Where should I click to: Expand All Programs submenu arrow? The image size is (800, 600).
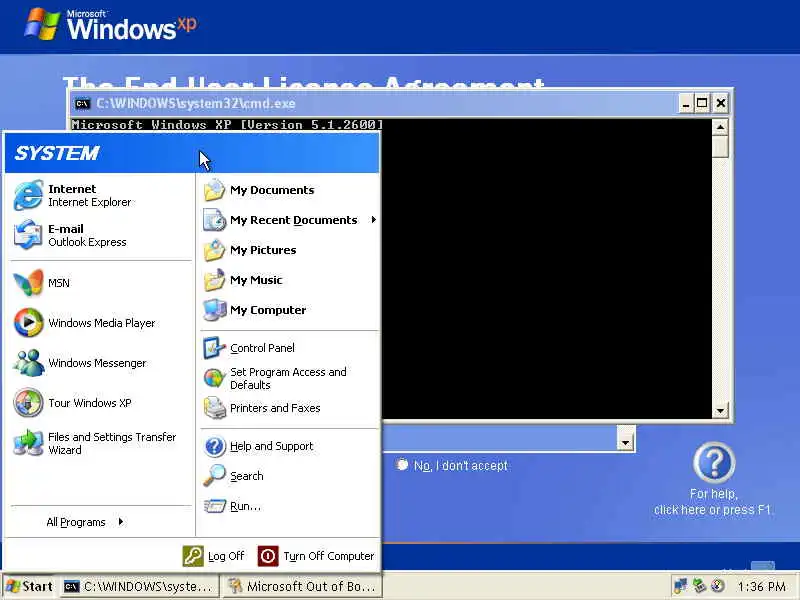click(121, 521)
